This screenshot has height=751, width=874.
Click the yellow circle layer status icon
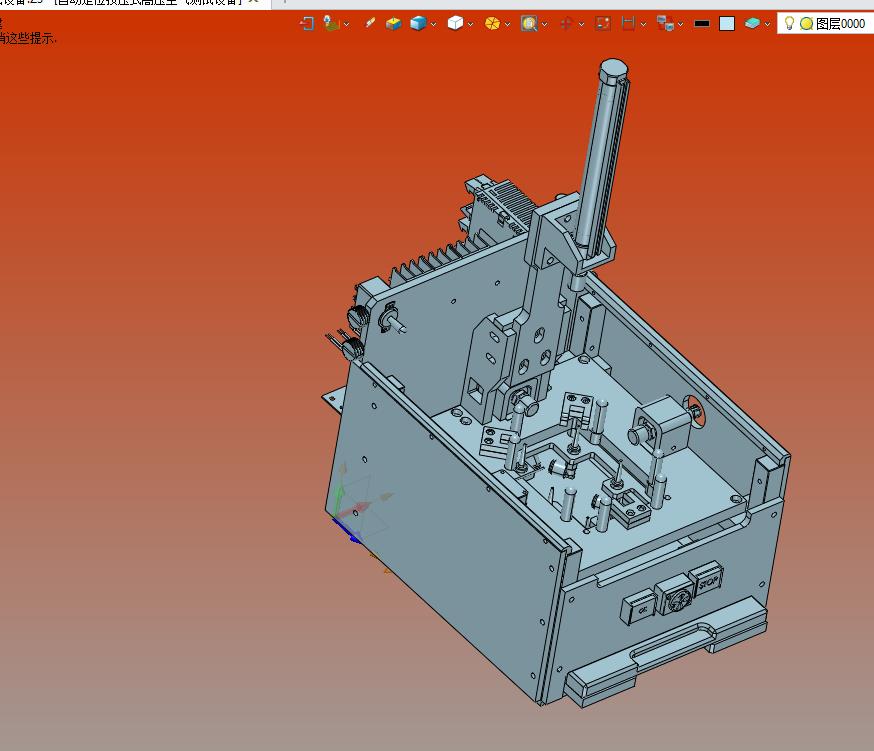806,23
